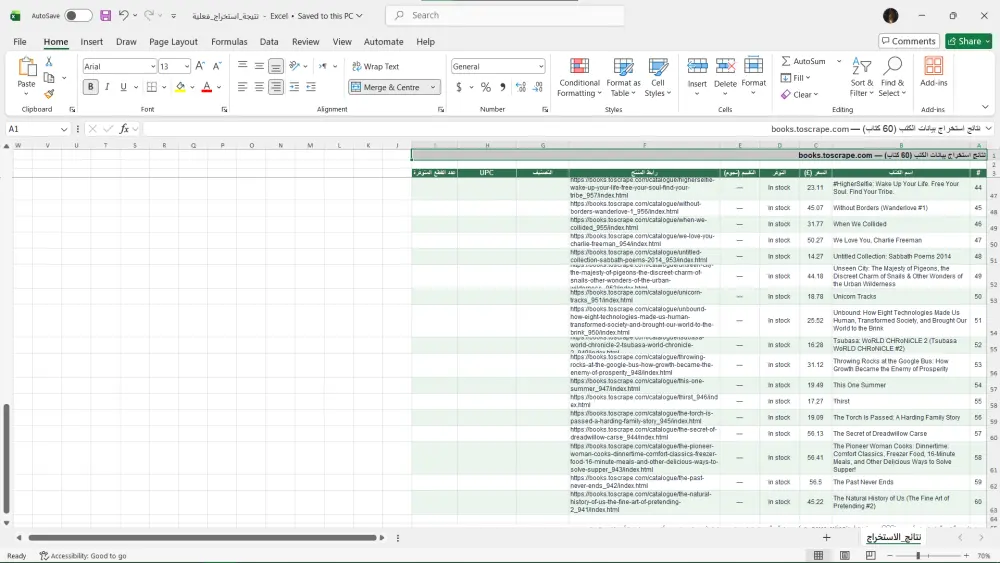Open Format cells menu

point(754,76)
